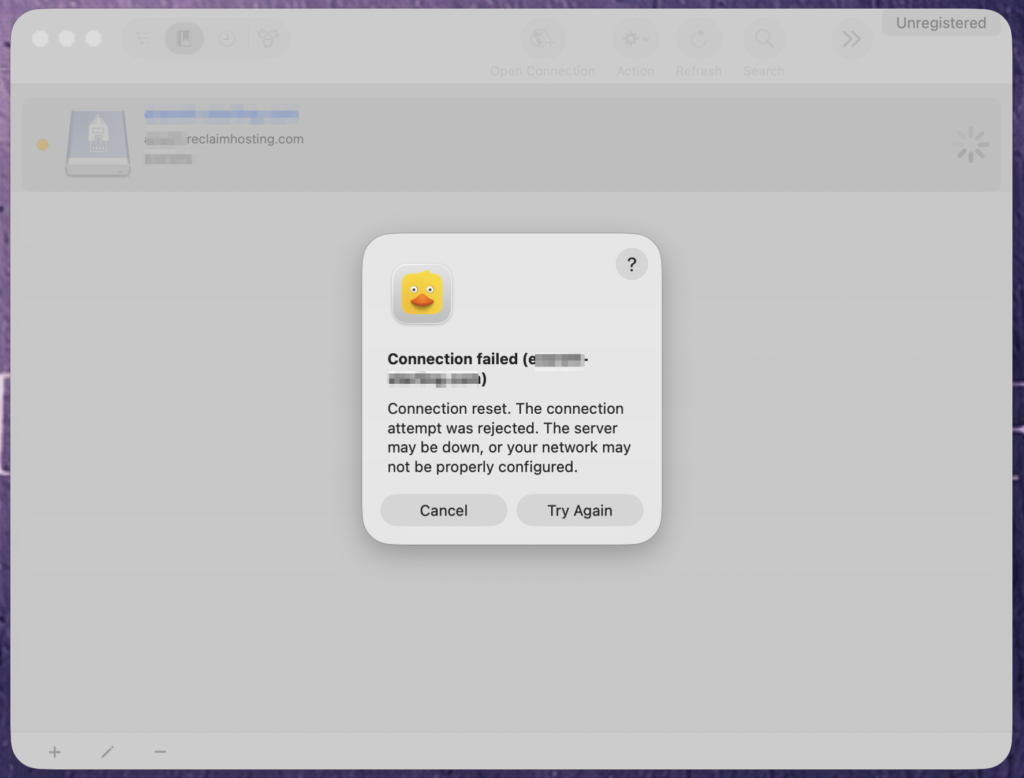
Task: Open help via the question mark button
Action: pos(632,264)
